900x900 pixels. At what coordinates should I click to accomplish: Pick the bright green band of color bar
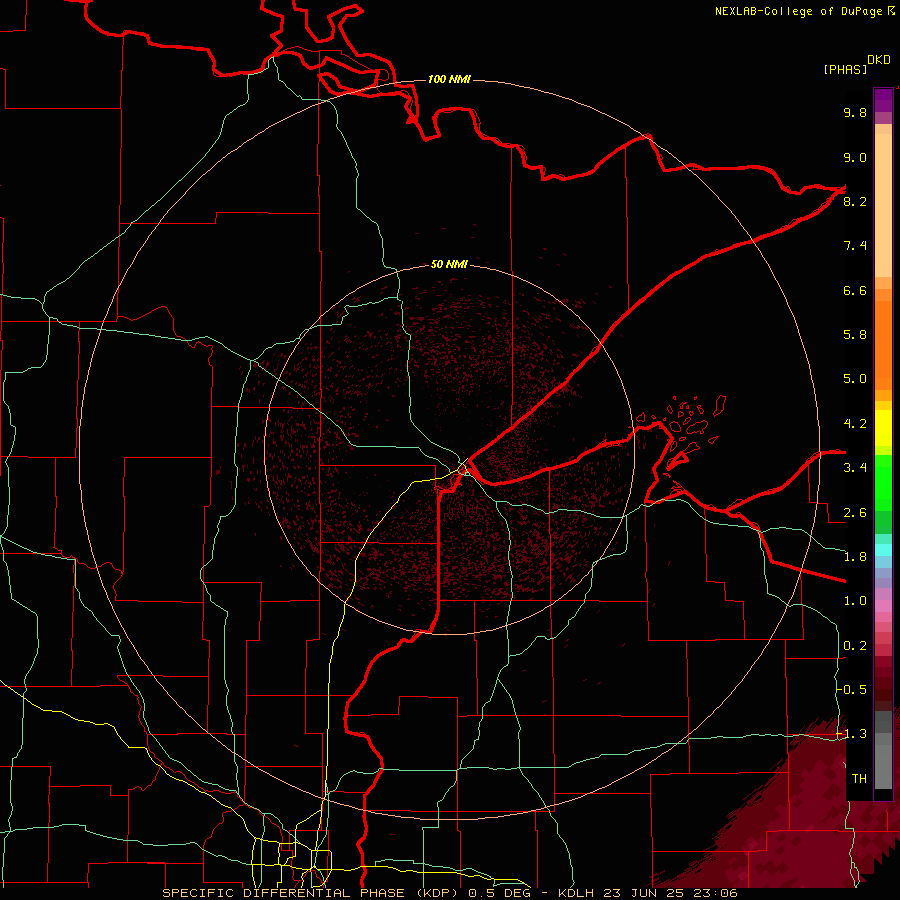(x=883, y=482)
